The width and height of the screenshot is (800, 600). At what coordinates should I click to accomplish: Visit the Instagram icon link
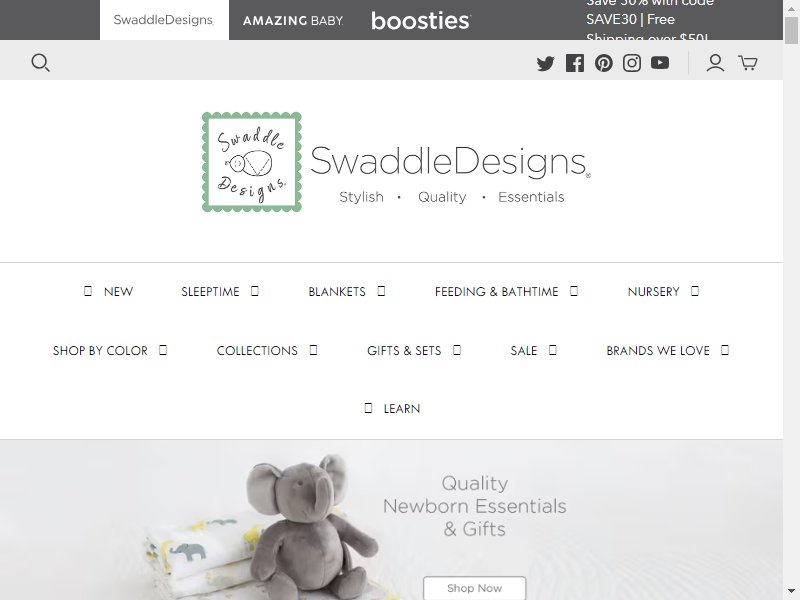pos(632,63)
